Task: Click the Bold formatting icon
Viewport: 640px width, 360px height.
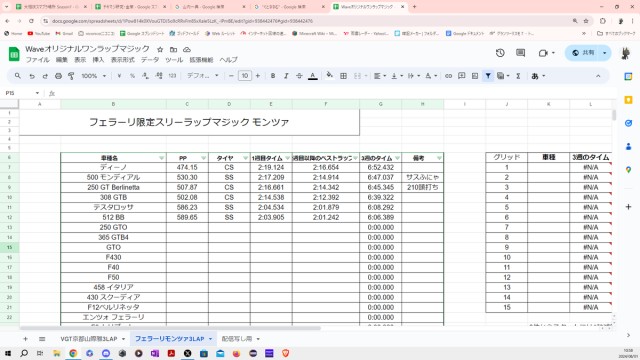Action: (273, 76)
